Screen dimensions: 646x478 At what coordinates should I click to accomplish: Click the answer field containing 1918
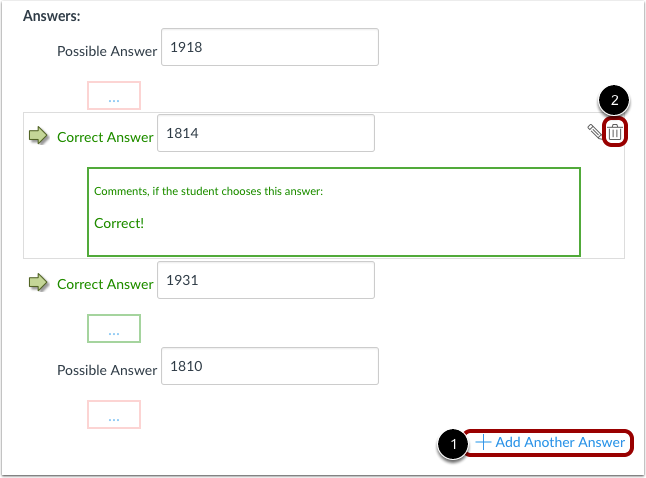click(269, 47)
